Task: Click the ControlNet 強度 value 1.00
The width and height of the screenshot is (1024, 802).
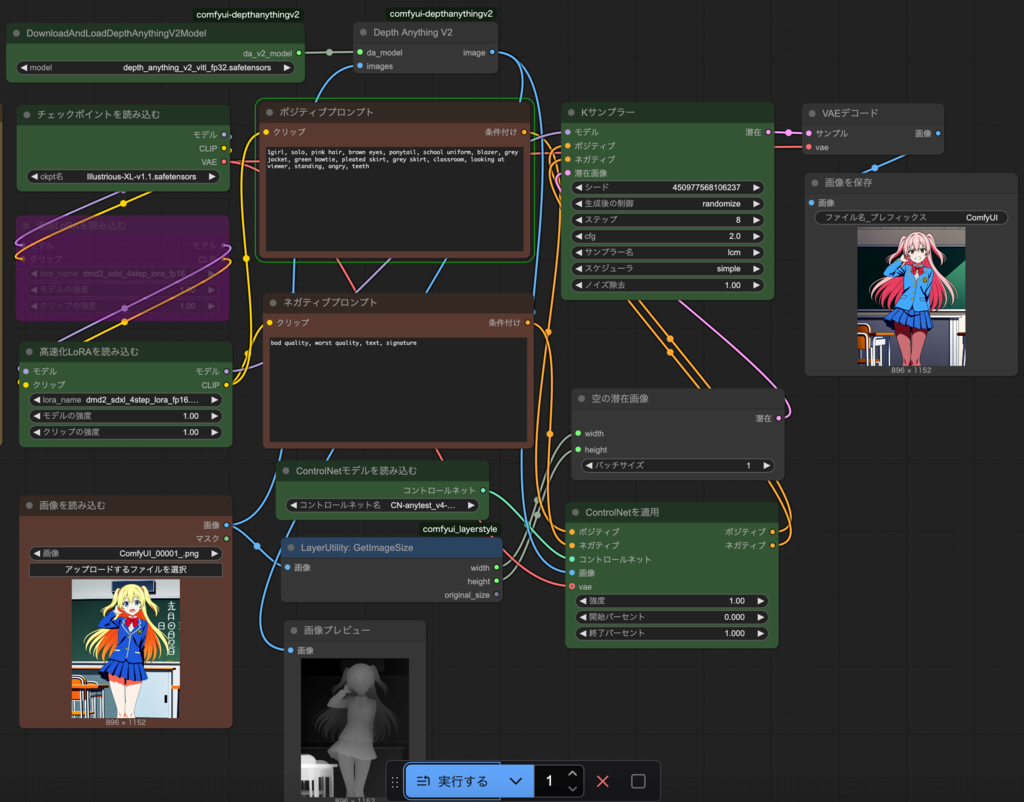Action: pos(737,601)
